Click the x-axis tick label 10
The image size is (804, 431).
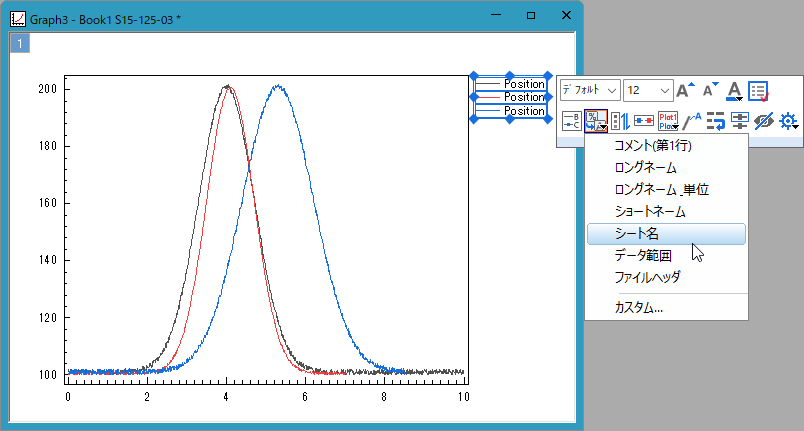[x=464, y=397]
